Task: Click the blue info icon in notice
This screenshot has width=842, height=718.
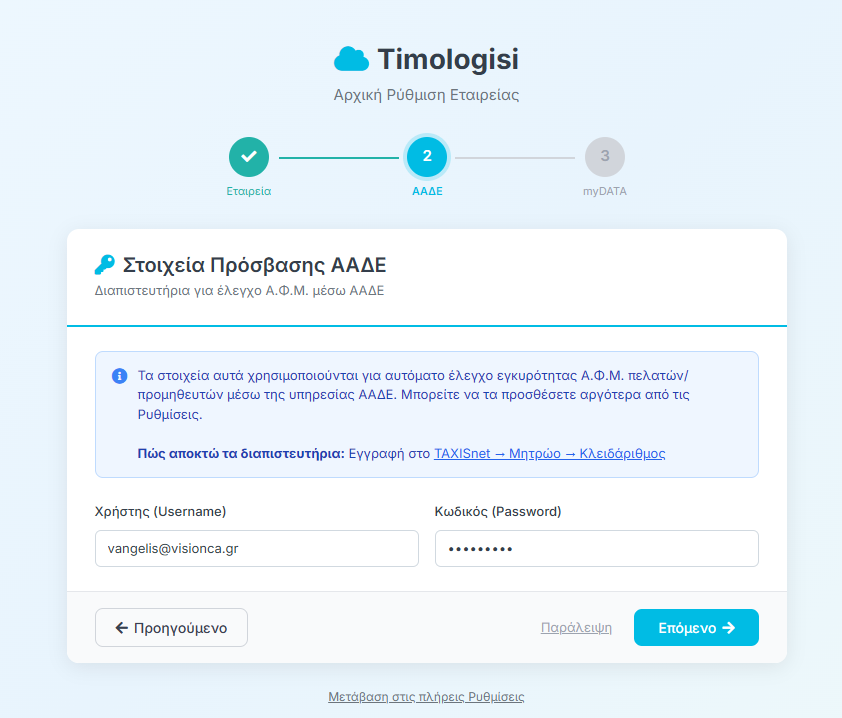Action: tap(120, 376)
